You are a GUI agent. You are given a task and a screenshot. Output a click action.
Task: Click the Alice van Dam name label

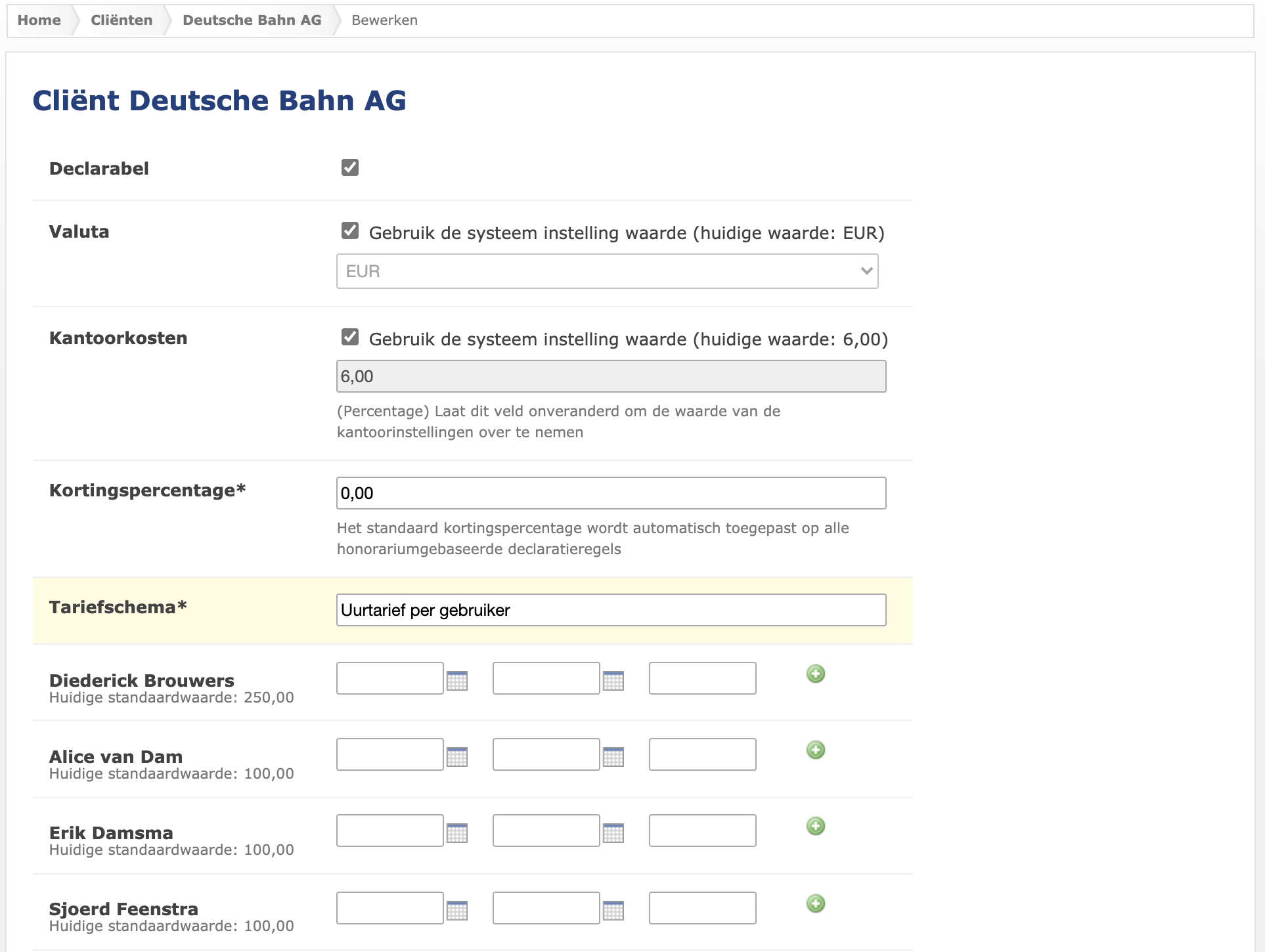pos(116,757)
